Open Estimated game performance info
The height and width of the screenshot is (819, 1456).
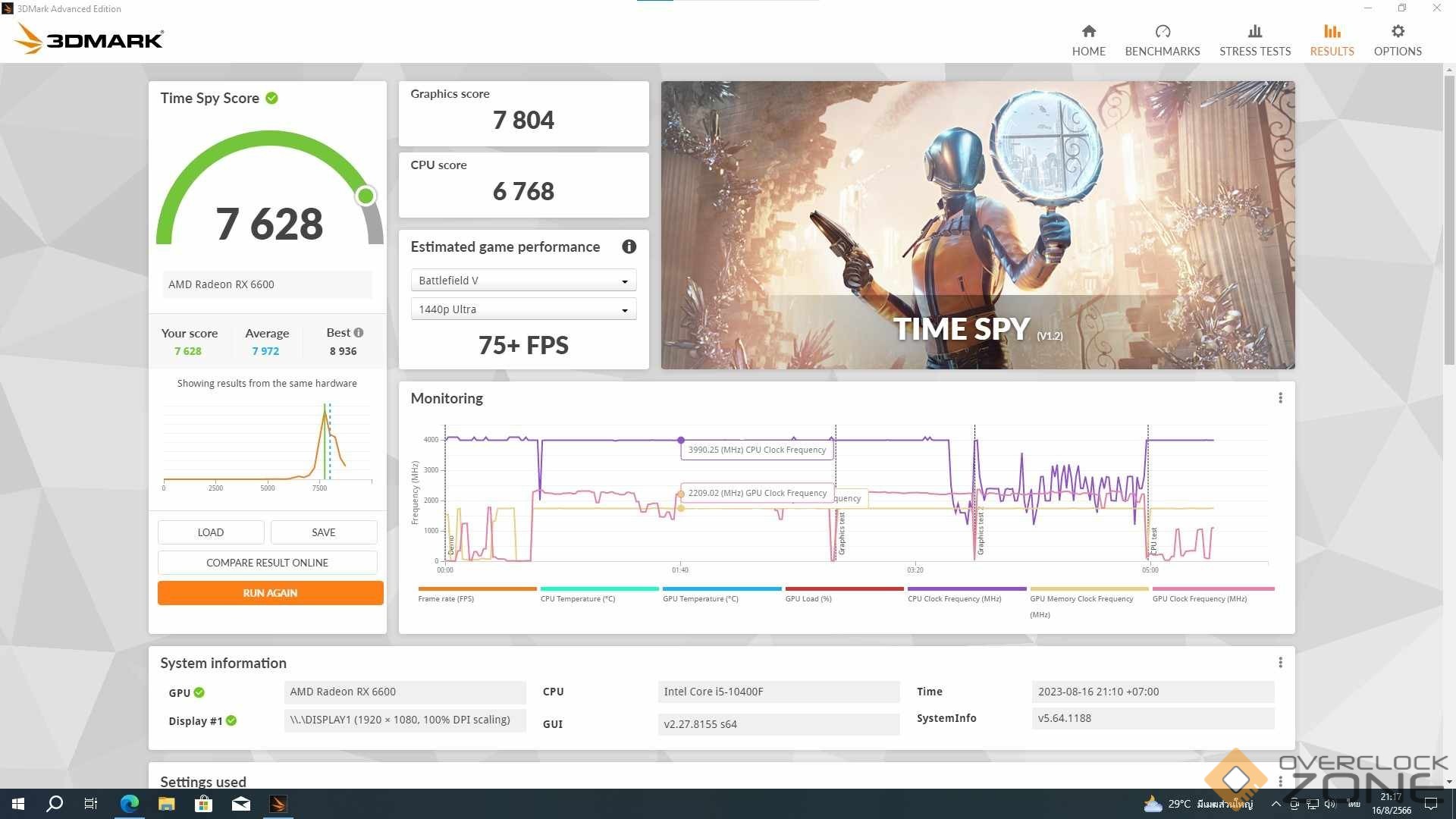[x=629, y=246]
